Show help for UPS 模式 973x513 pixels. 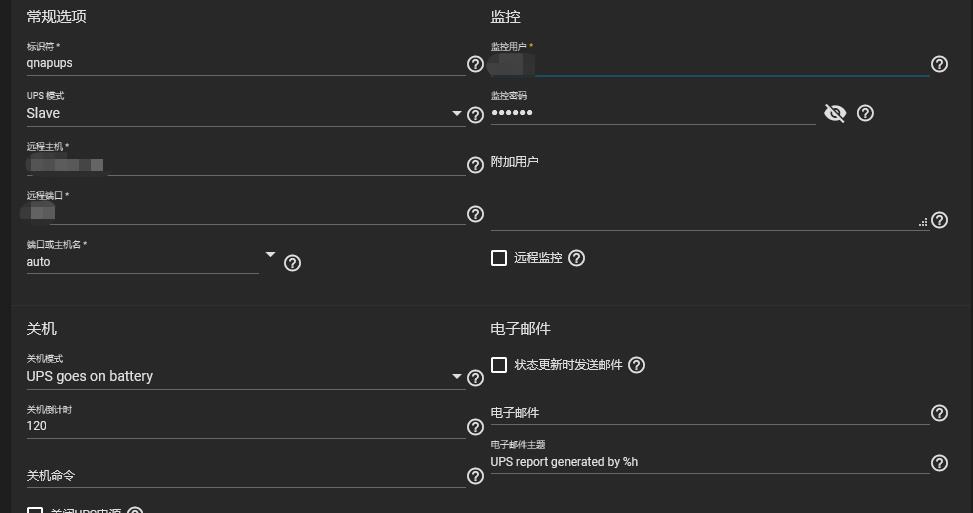coord(475,115)
